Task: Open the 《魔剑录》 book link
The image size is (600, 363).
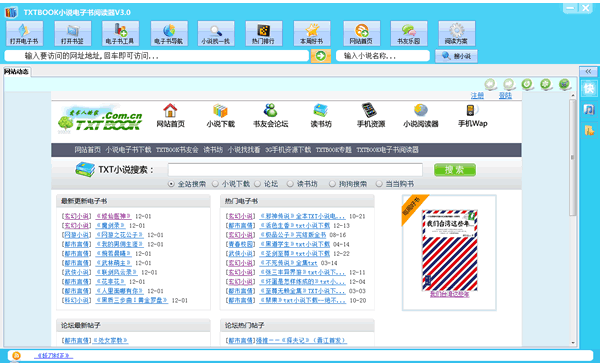Action: pyautogui.click(x=111, y=226)
